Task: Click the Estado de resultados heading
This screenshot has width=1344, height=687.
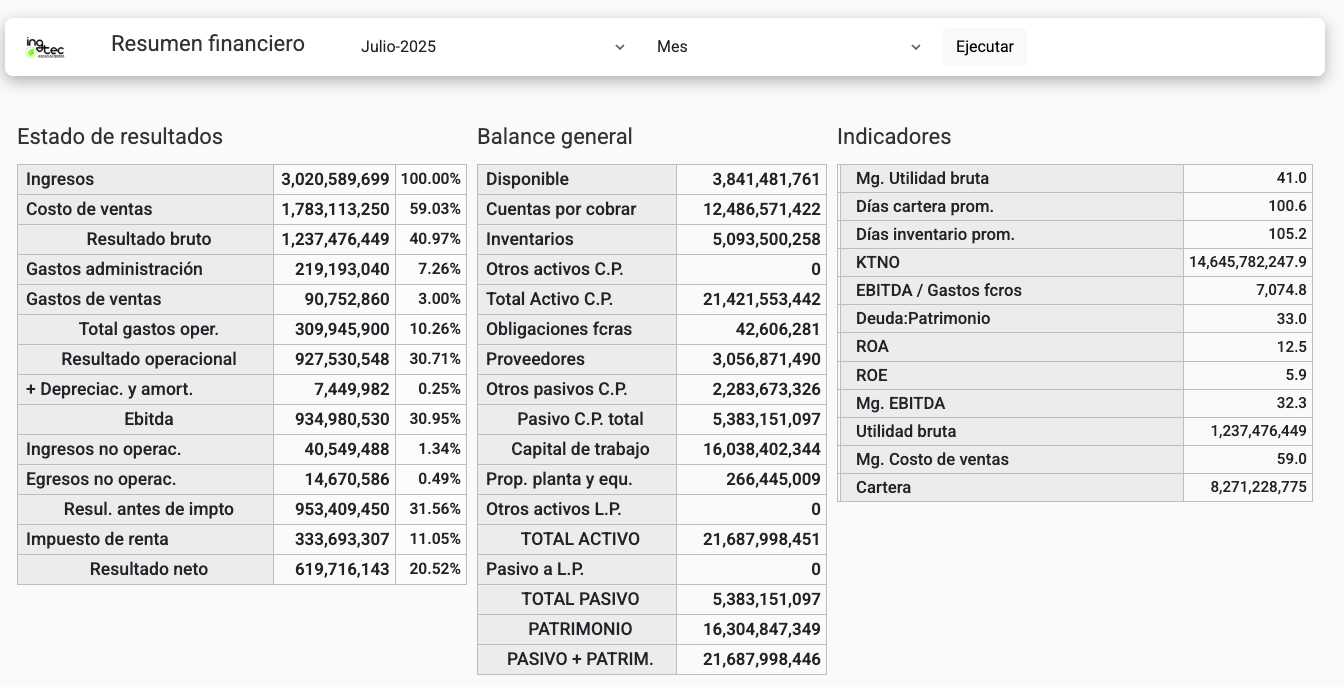Action: pyautogui.click(x=120, y=137)
